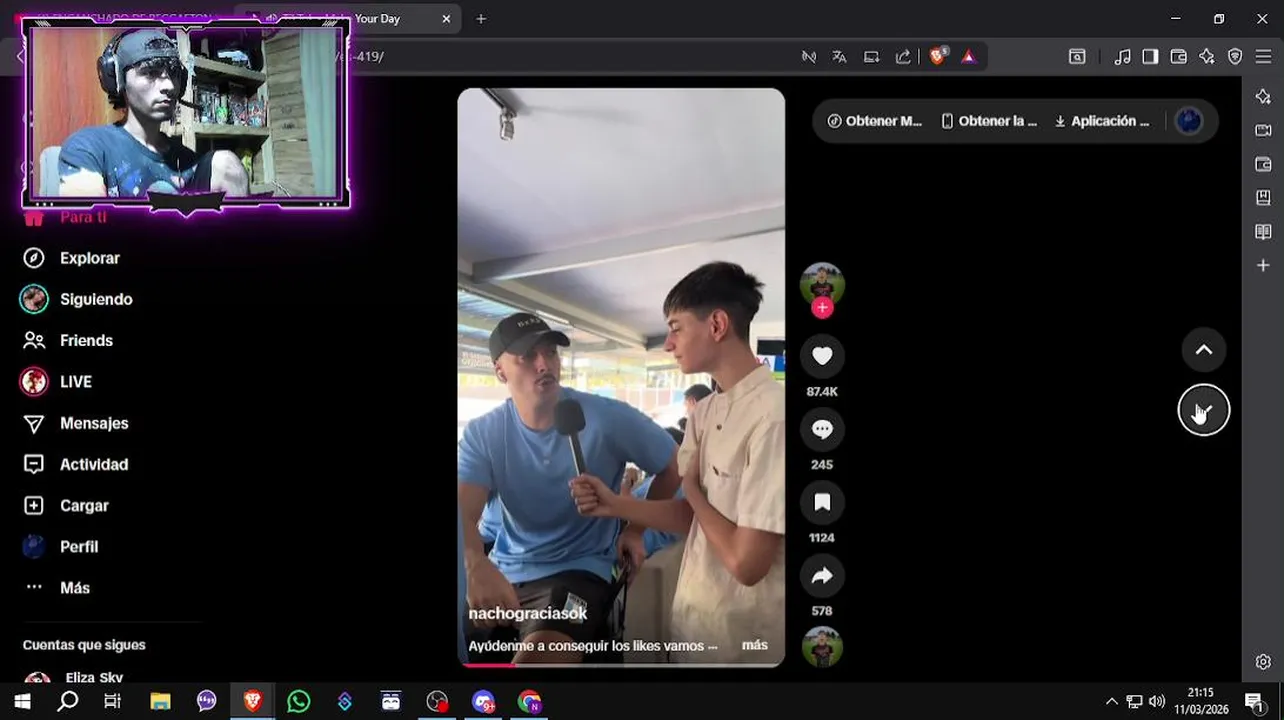This screenshot has width=1284, height=720.
Task: Open Task View in the taskbar
Action: pos(113,702)
